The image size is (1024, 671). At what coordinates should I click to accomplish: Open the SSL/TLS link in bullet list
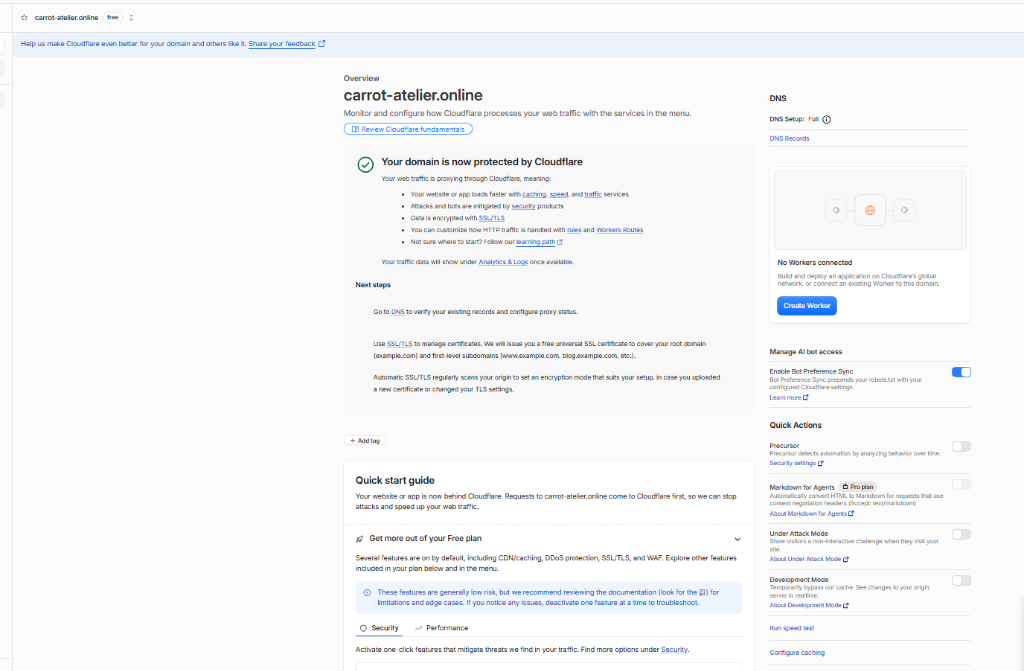click(x=491, y=218)
